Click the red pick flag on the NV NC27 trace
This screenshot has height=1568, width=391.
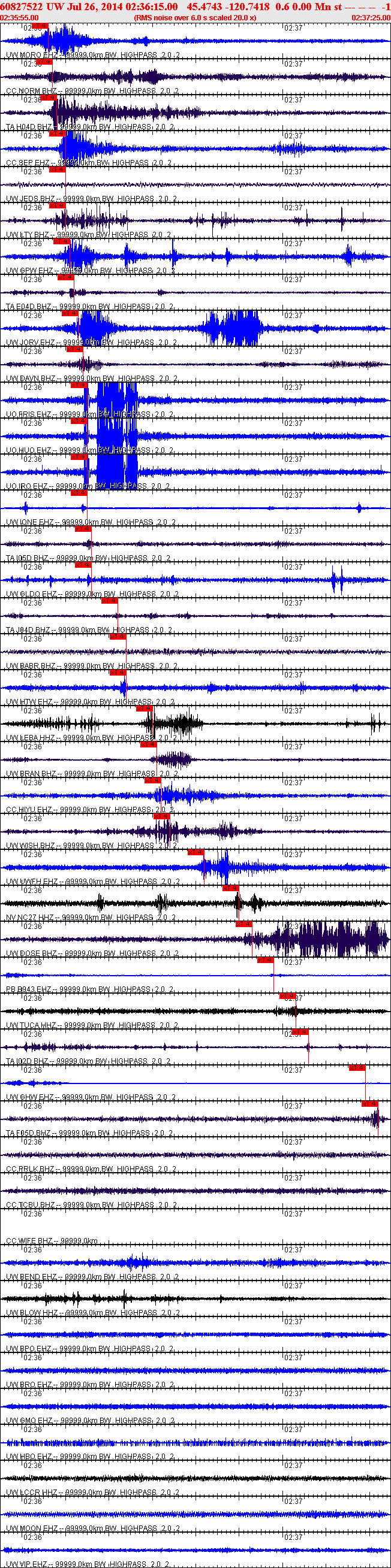point(231,888)
